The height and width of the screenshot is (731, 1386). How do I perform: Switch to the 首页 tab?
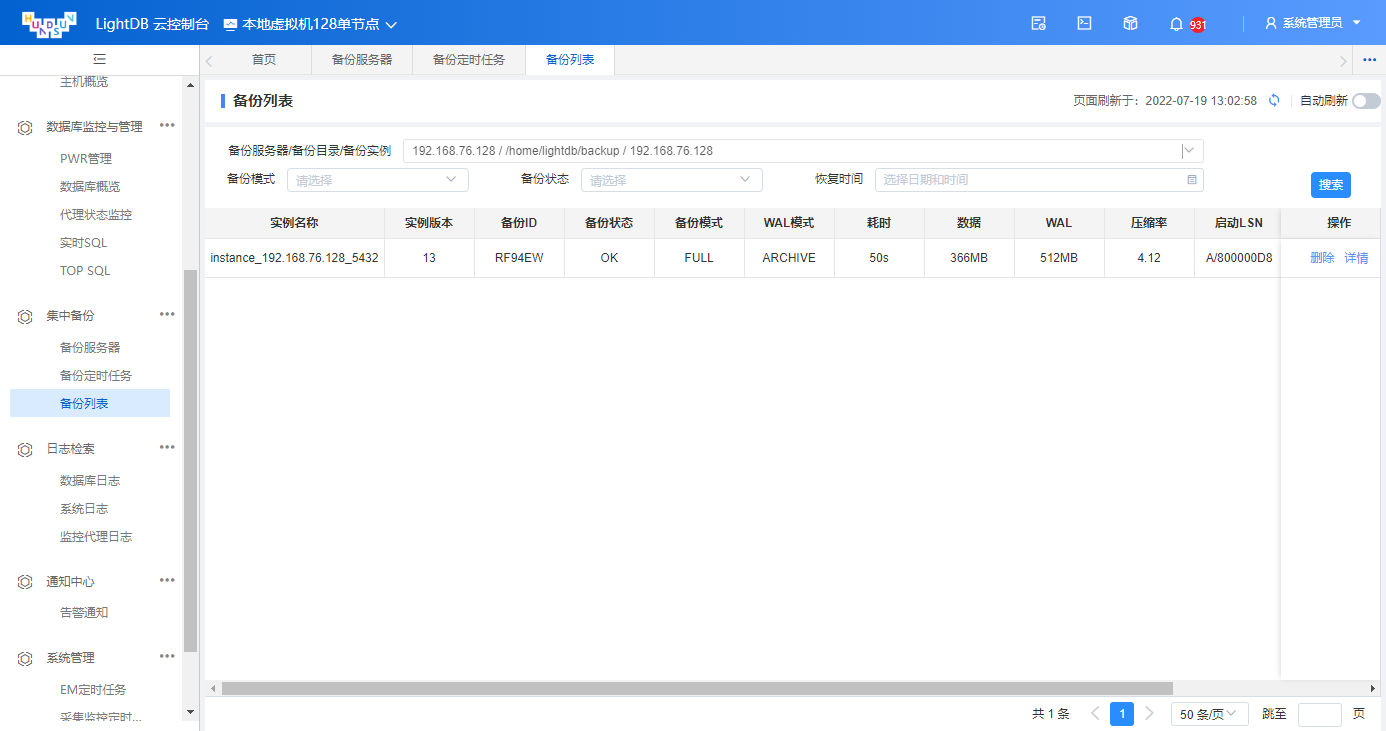(x=264, y=60)
